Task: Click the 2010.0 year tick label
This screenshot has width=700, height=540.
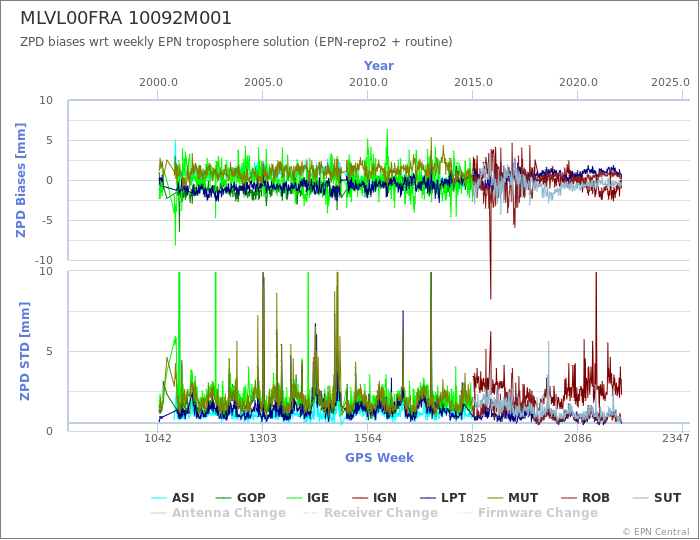Action: tap(368, 83)
